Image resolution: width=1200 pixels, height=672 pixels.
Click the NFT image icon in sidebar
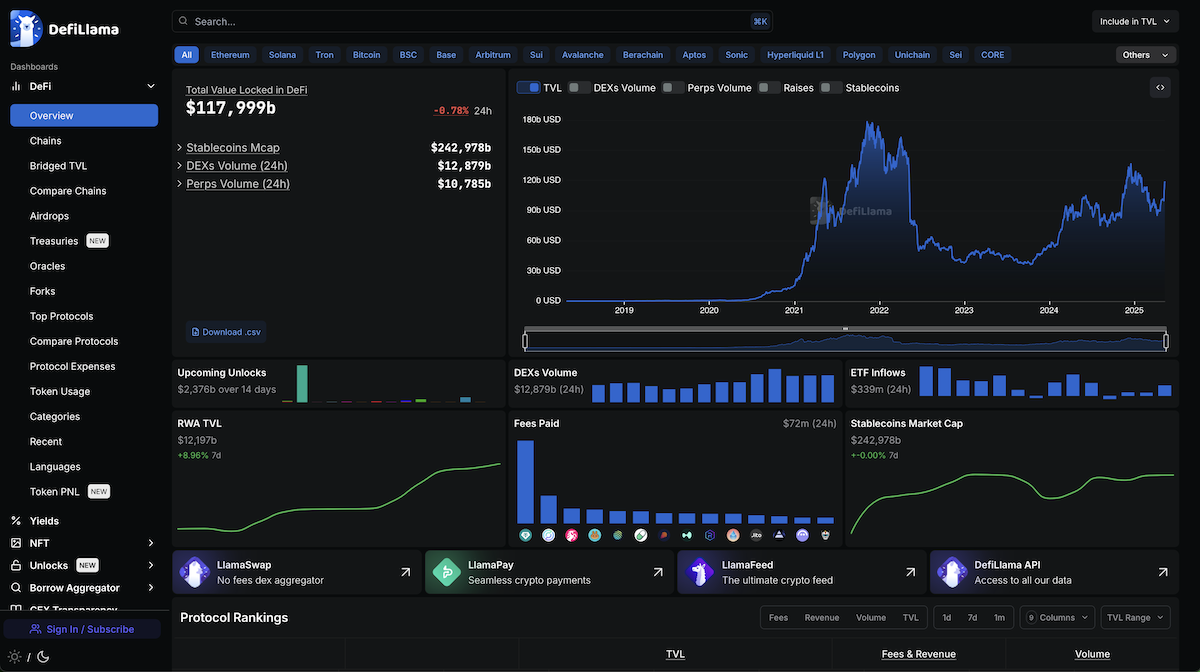[16, 543]
